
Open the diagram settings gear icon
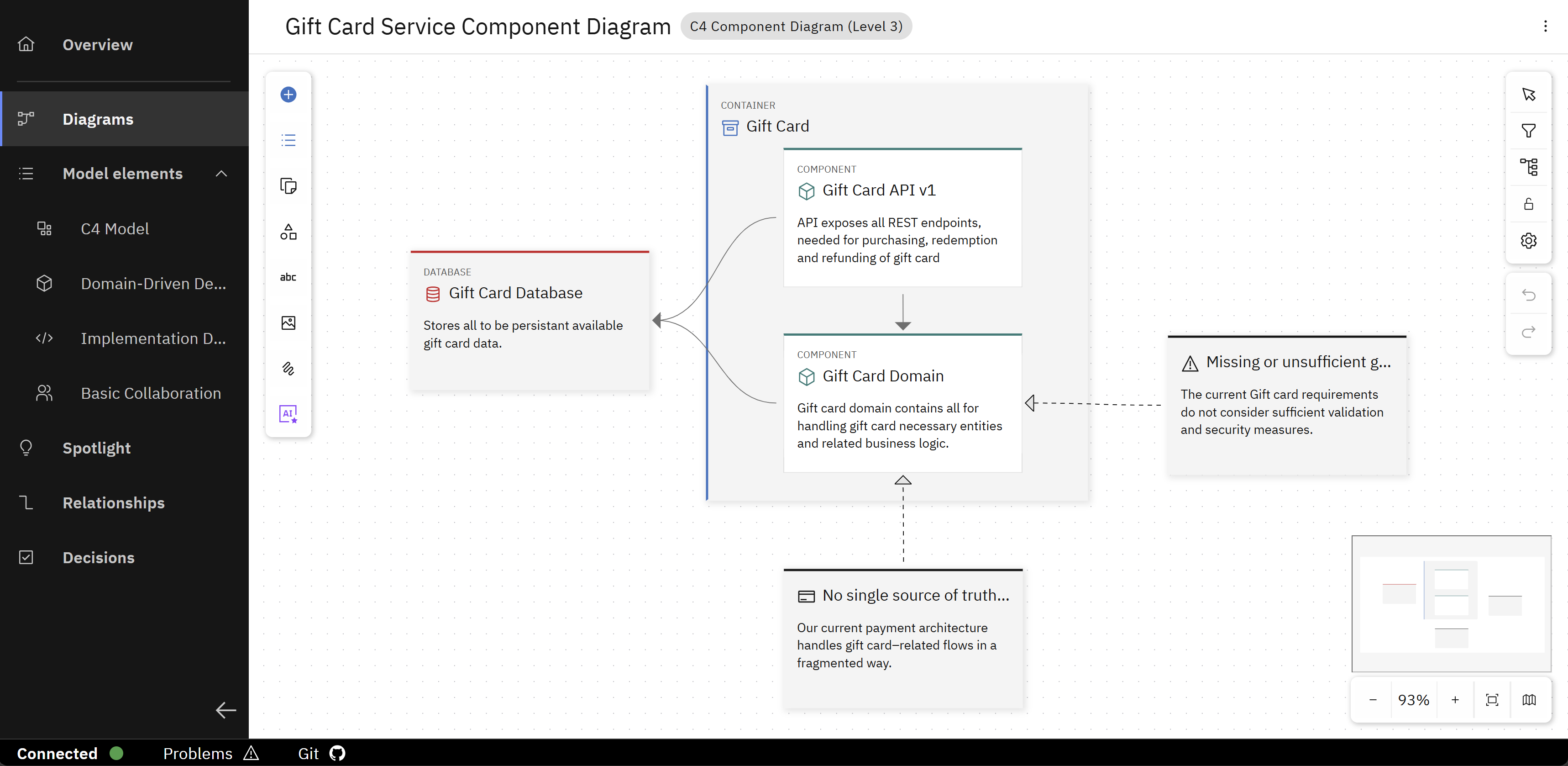[1528, 241]
